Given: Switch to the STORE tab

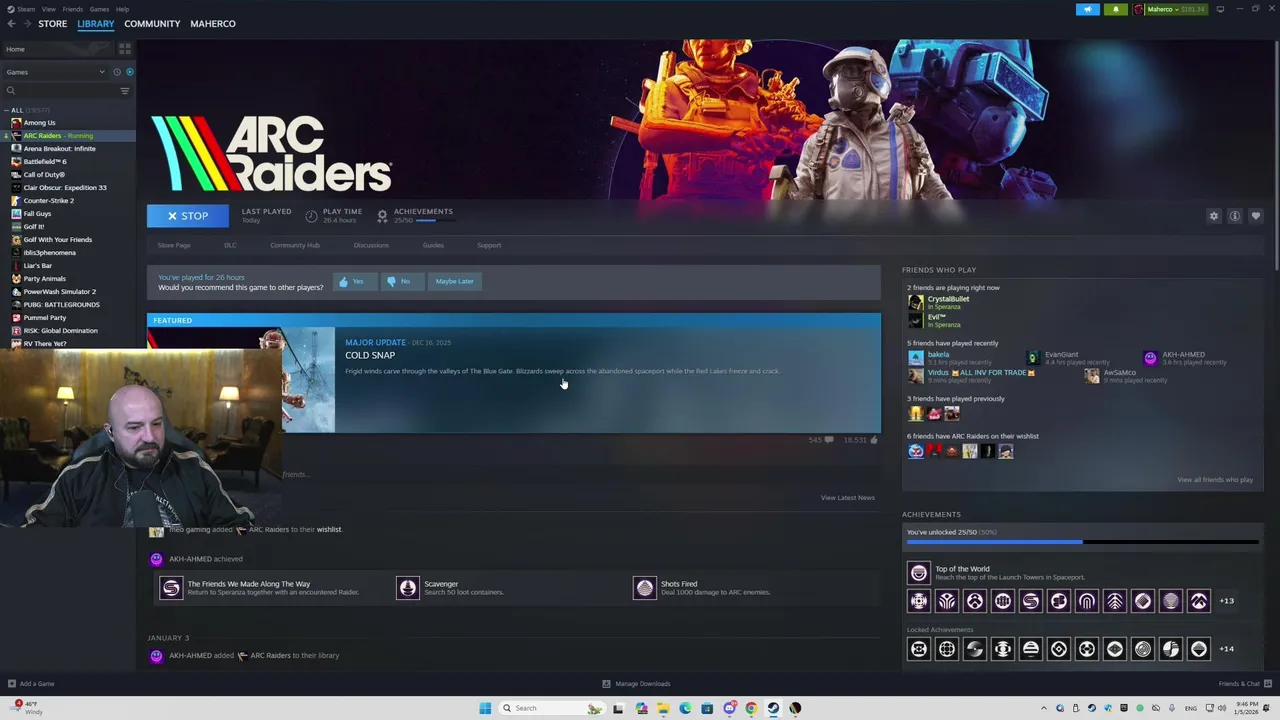Looking at the screenshot, I should [52, 24].
